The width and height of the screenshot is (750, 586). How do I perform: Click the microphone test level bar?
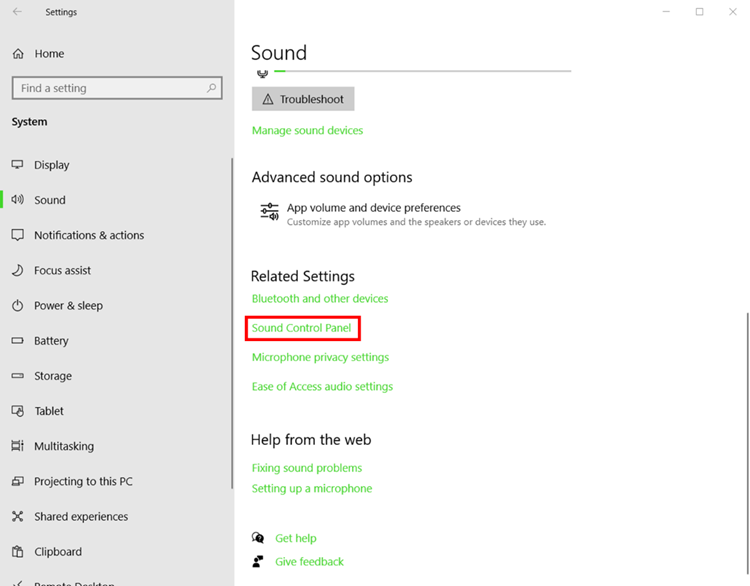click(423, 71)
